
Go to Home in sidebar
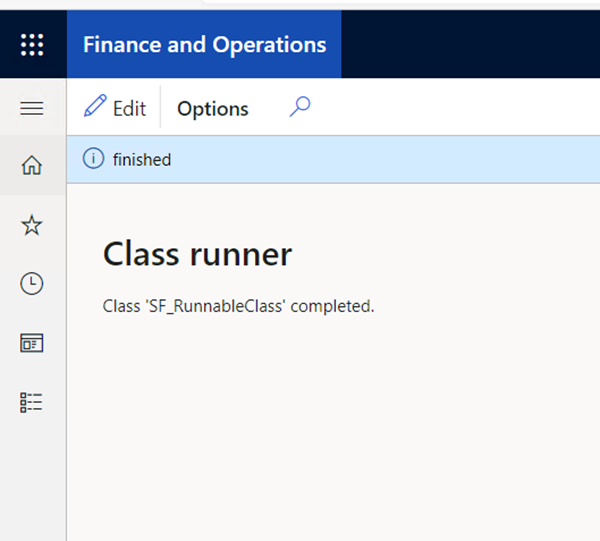point(32,165)
